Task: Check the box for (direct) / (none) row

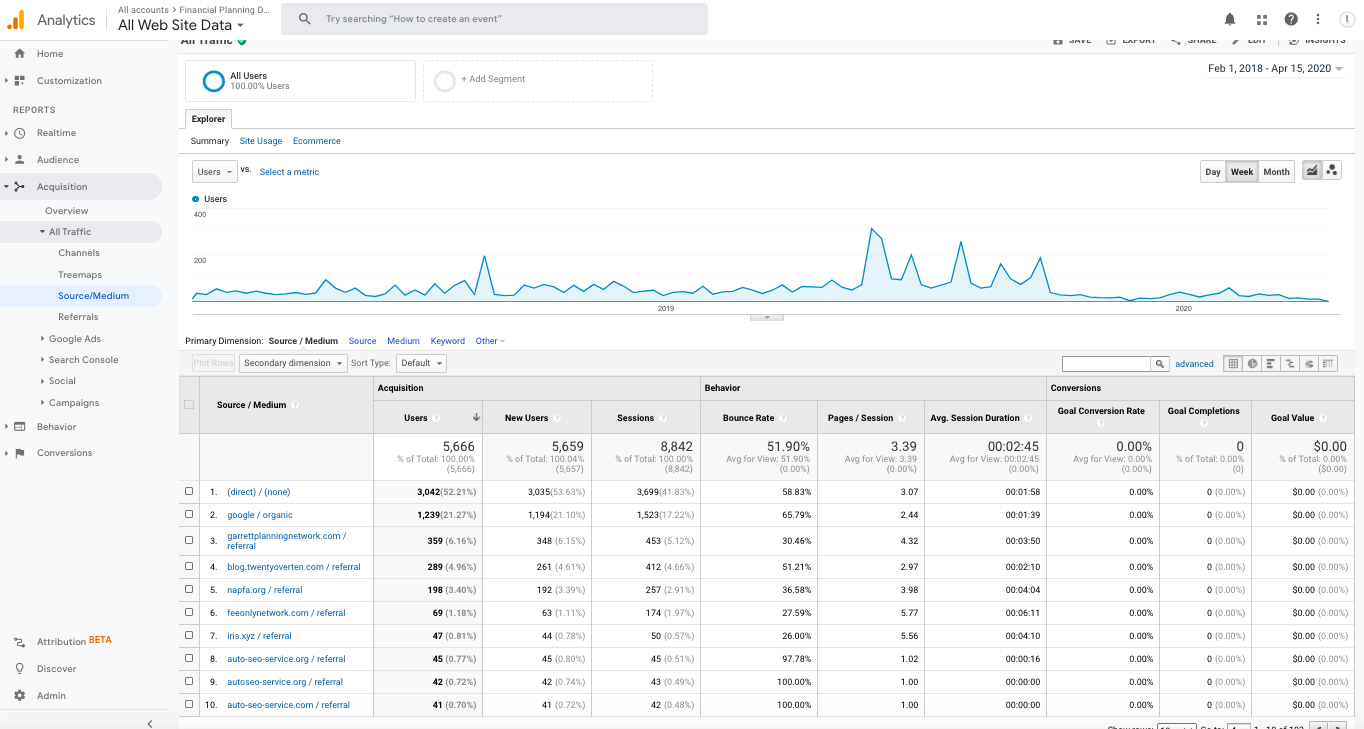Action: 189,492
